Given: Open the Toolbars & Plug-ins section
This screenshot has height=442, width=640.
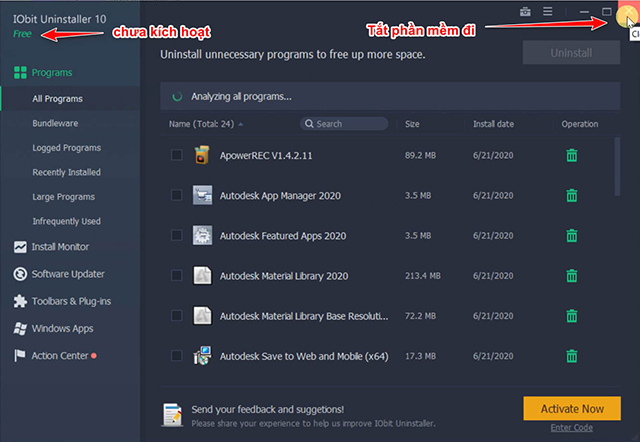Looking at the screenshot, I should tap(71, 301).
